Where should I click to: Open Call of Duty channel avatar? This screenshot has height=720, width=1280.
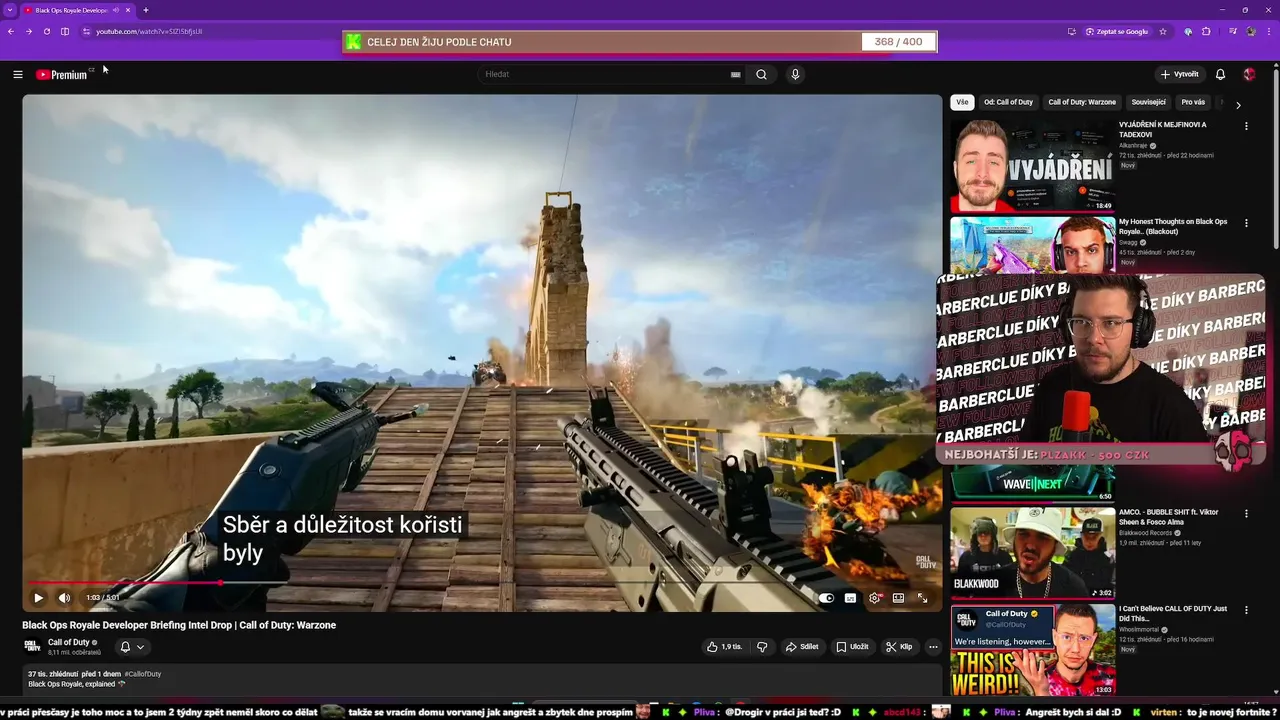(32, 646)
